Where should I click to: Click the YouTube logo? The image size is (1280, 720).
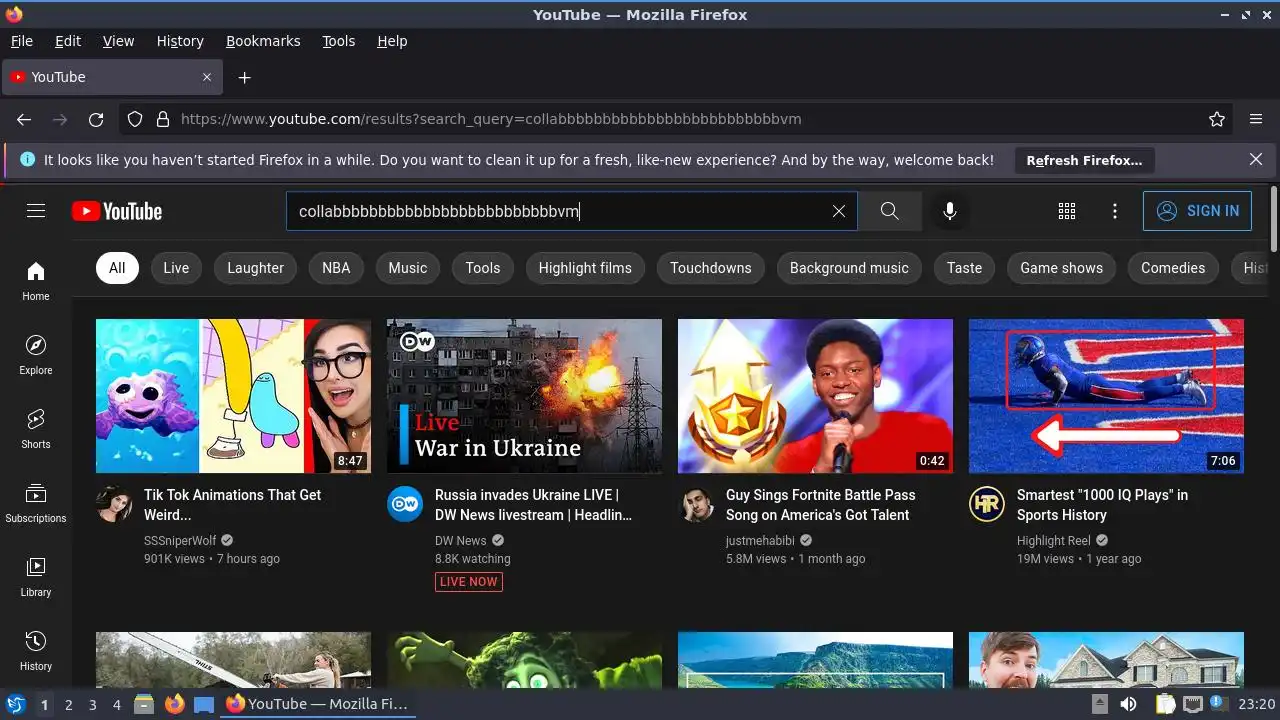pyautogui.click(x=117, y=211)
